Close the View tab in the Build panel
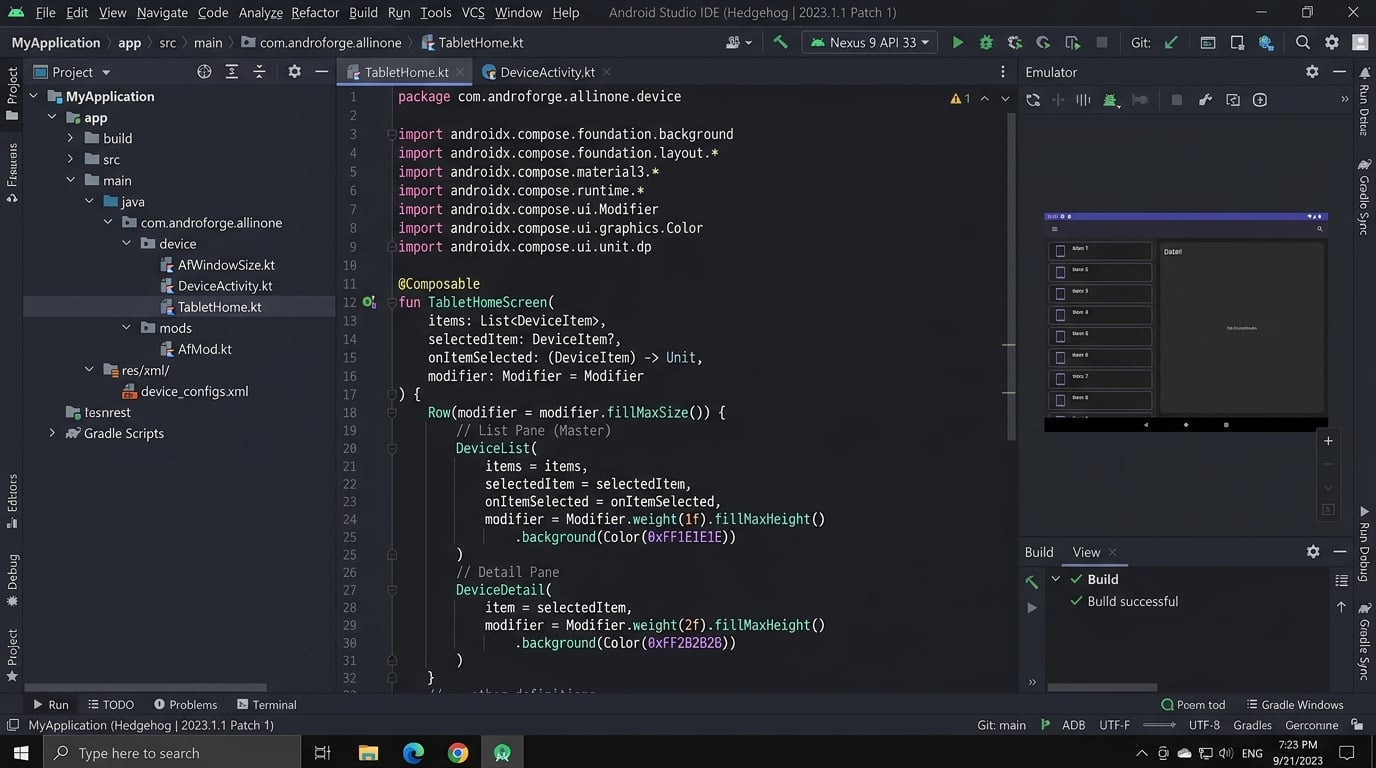Viewport: 1376px width, 768px height. 1112,552
